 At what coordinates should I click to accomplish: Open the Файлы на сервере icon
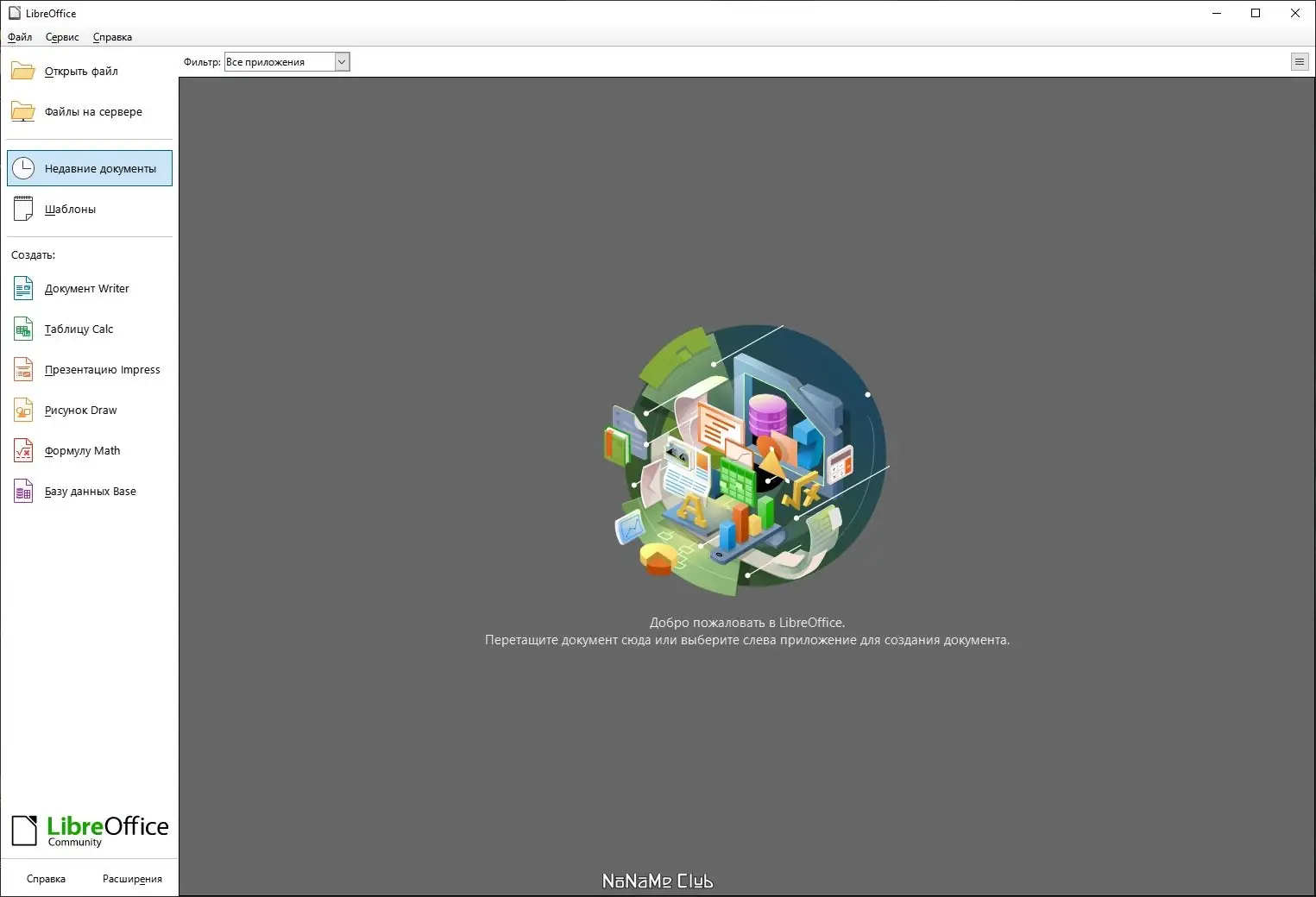click(x=21, y=111)
